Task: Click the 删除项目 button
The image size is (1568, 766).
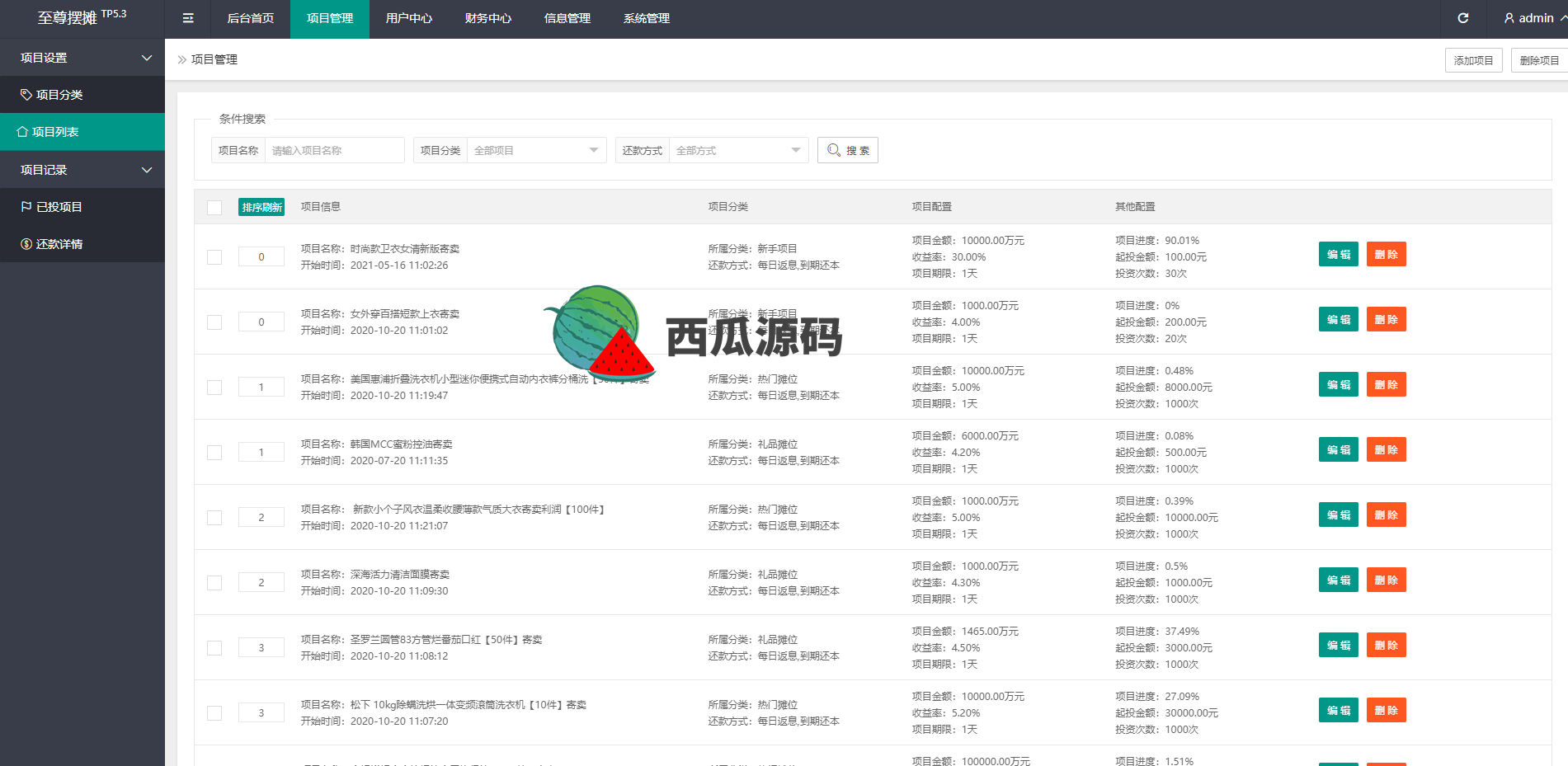Action: point(1539,60)
